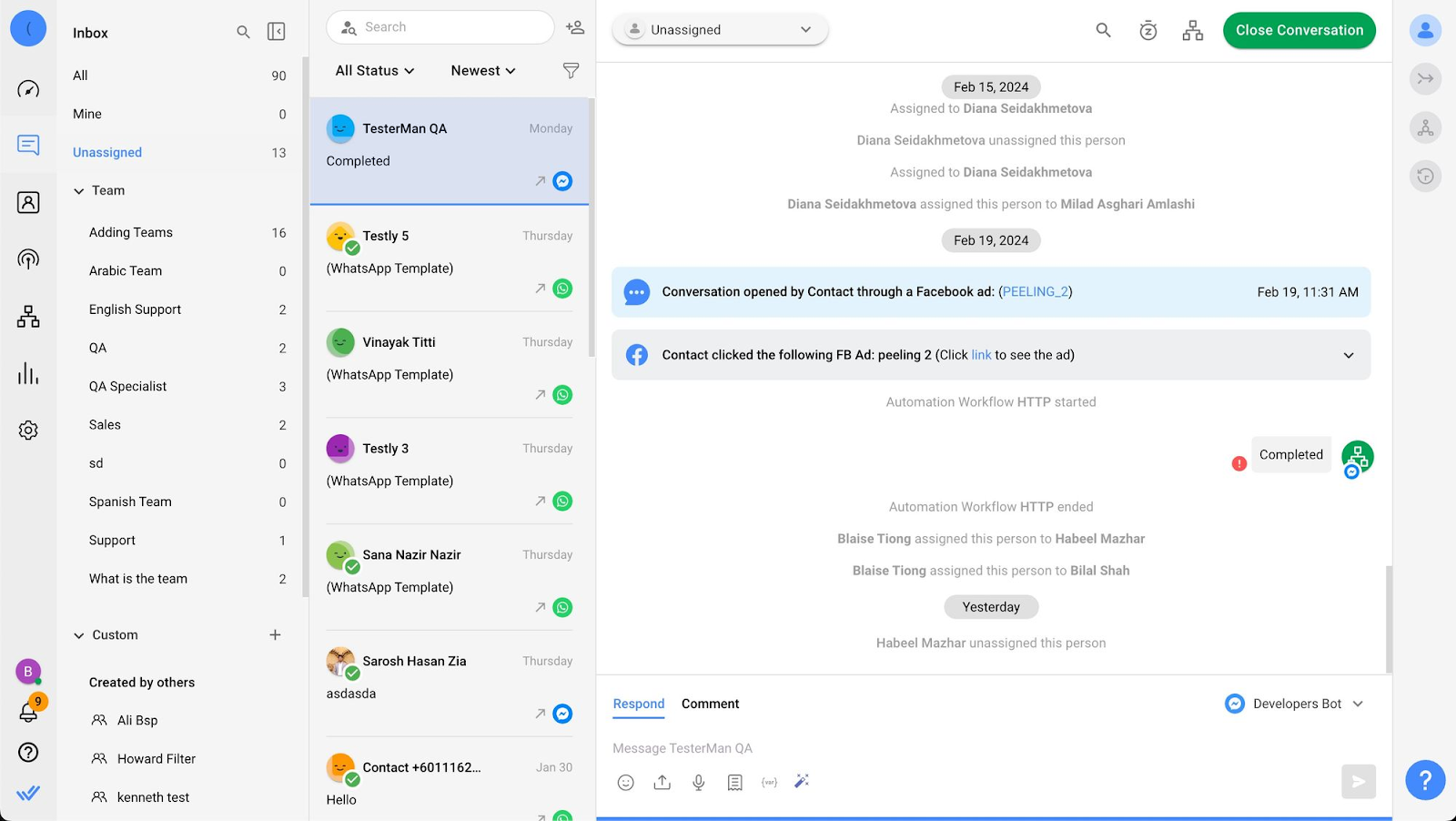Search within conversation using magnifier icon
Screen dimensions: 1456x821
point(1103,30)
